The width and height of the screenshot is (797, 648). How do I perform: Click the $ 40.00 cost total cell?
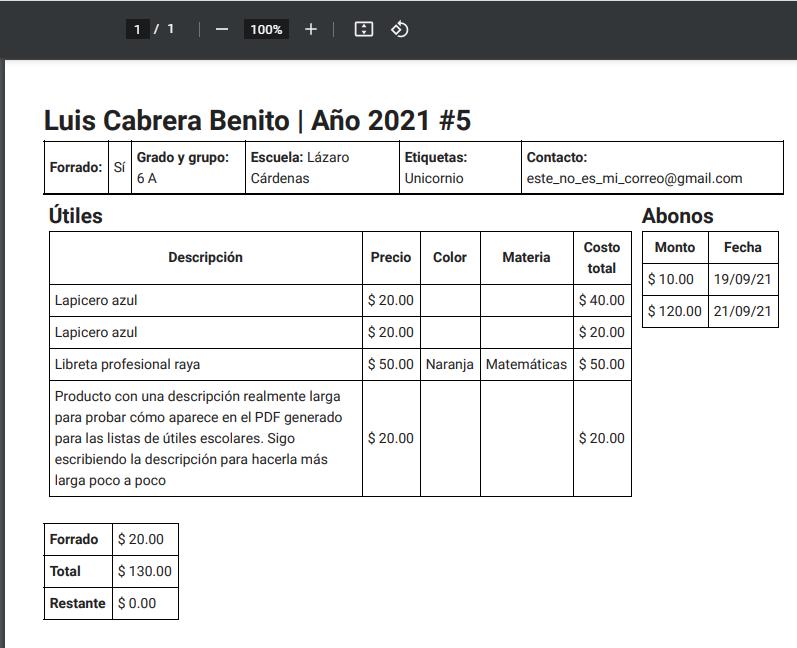coord(602,300)
